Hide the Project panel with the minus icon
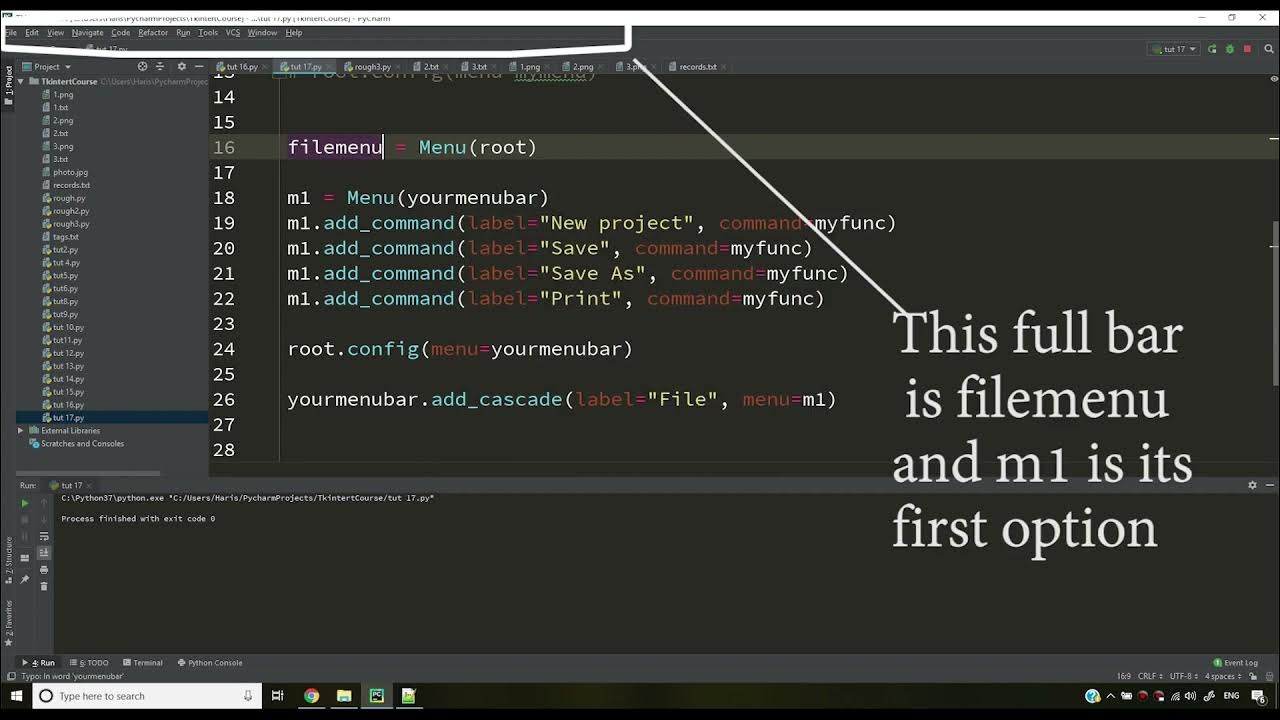 point(199,67)
